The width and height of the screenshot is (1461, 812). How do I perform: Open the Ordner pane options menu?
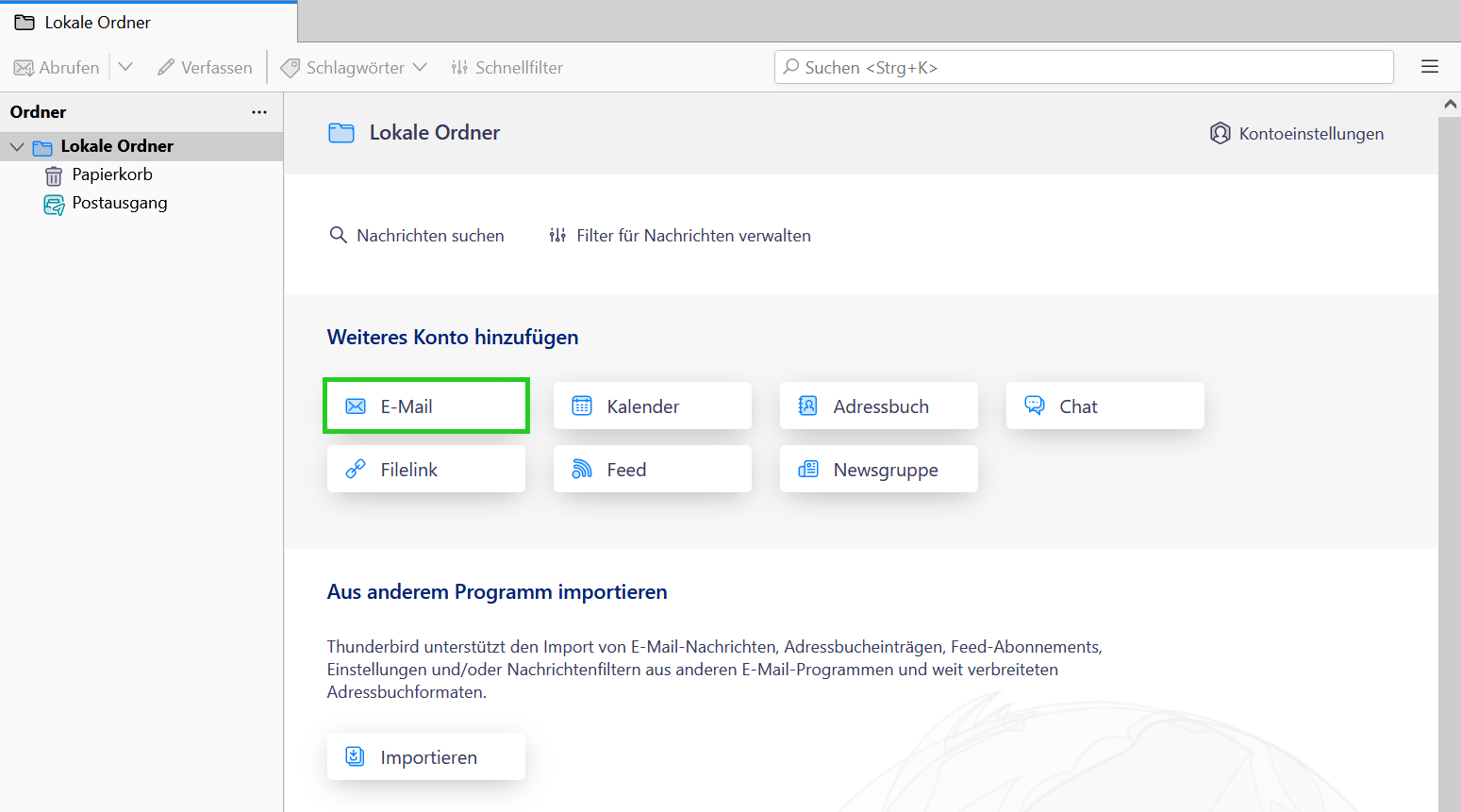(259, 112)
